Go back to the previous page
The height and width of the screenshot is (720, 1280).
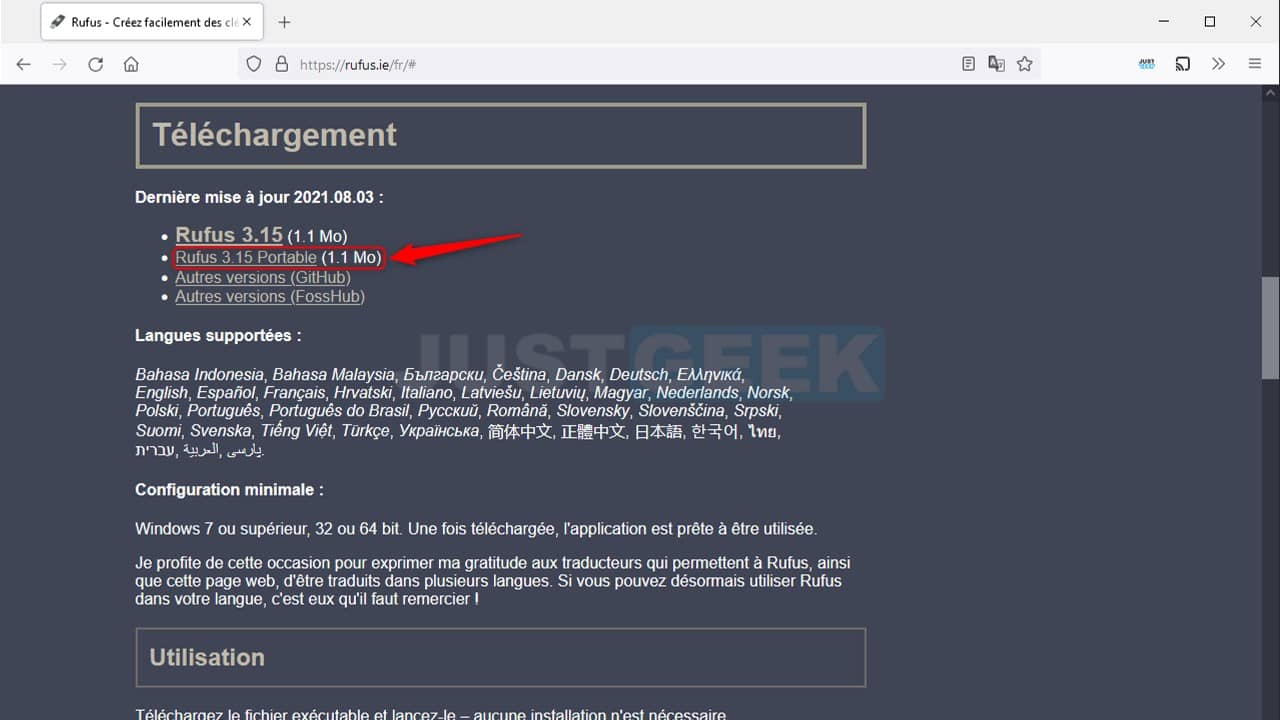(x=24, y=64)
